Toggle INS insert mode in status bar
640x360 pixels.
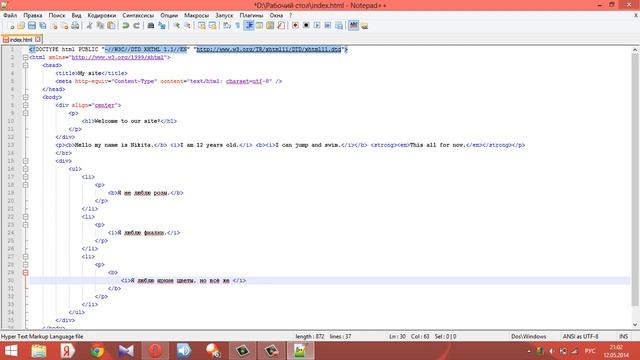(x=623, y=337)
